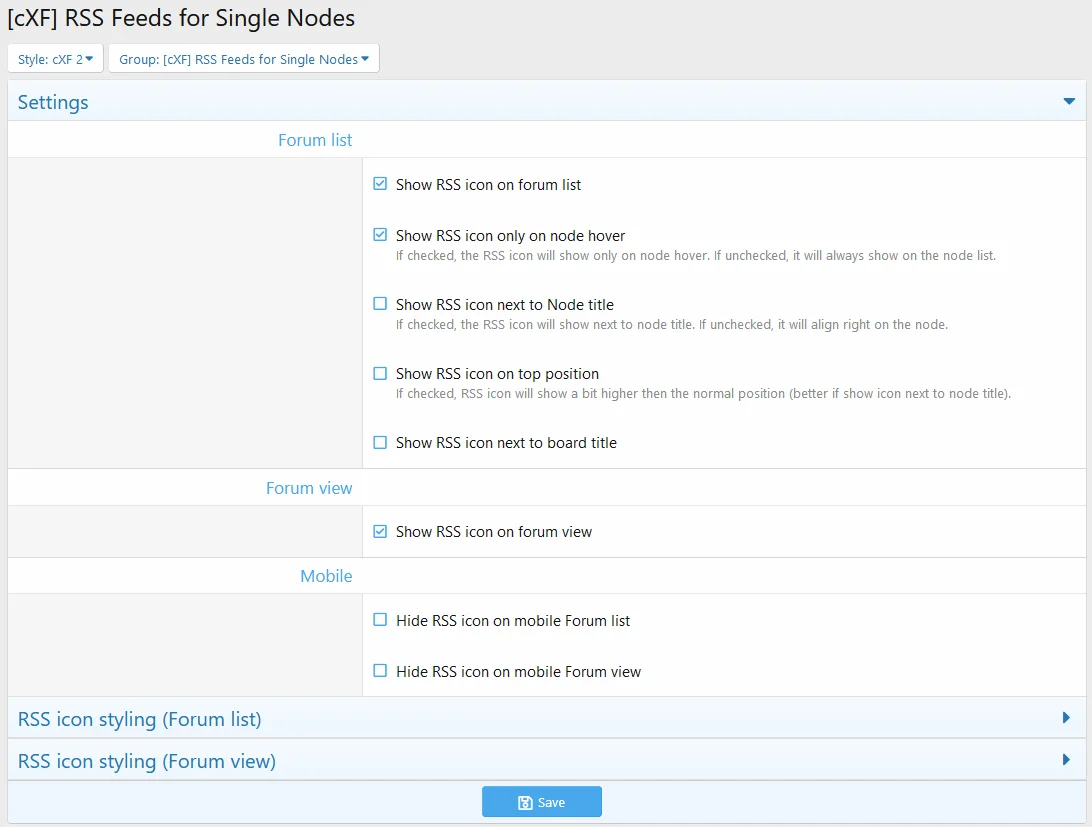
Task: Open RSS icon styling (Forum view) section title
Action: pyautogui.click(x=146, y=761)
